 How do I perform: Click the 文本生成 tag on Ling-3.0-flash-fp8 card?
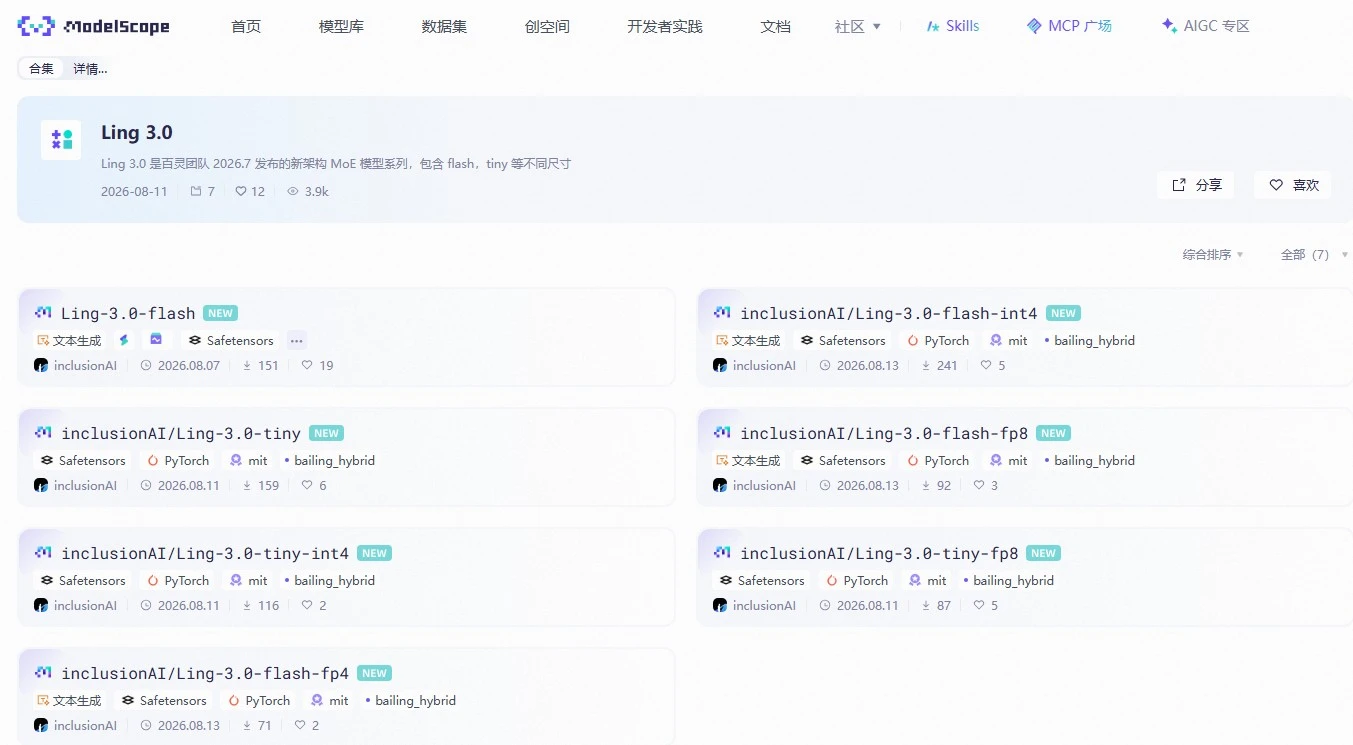(x=747, y=461)
